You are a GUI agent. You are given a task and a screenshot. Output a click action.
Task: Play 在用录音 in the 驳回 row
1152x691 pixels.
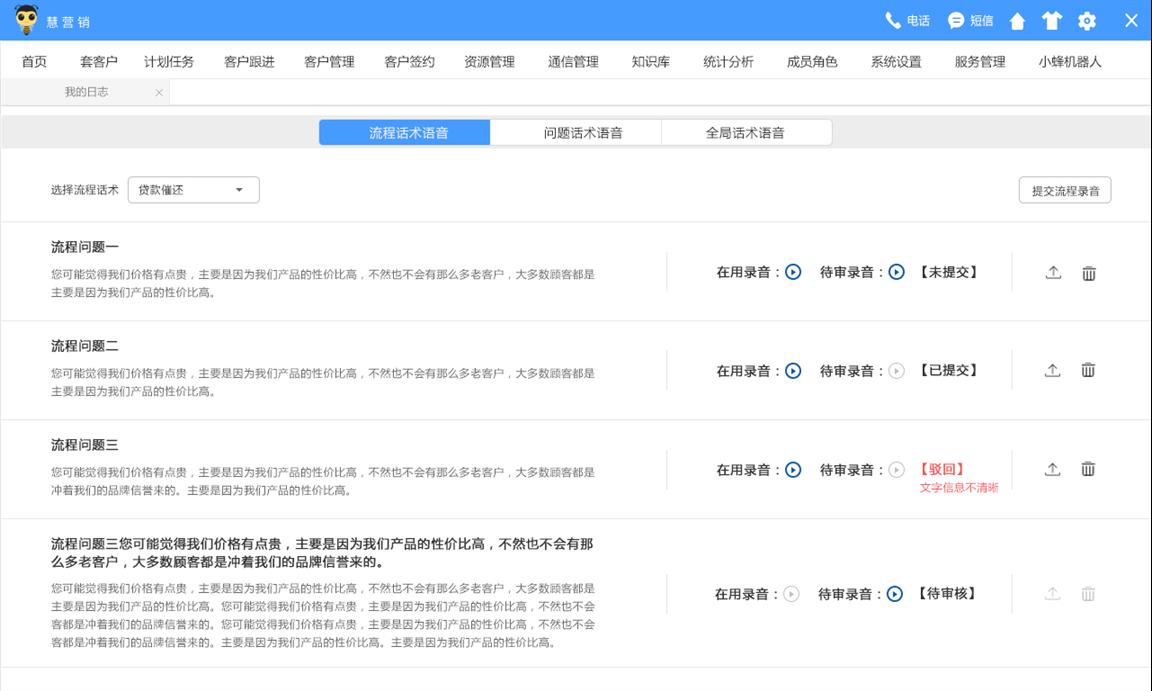[x=793, y=470]
